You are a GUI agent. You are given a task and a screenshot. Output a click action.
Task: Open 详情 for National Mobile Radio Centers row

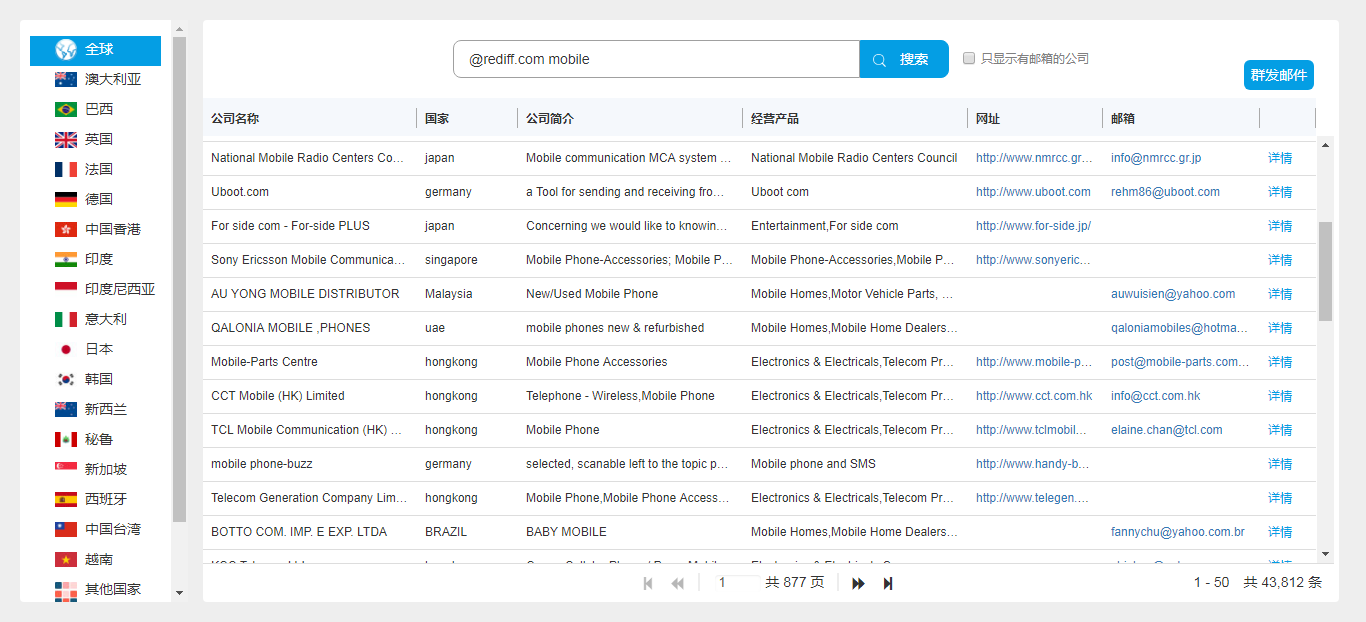1280,158
